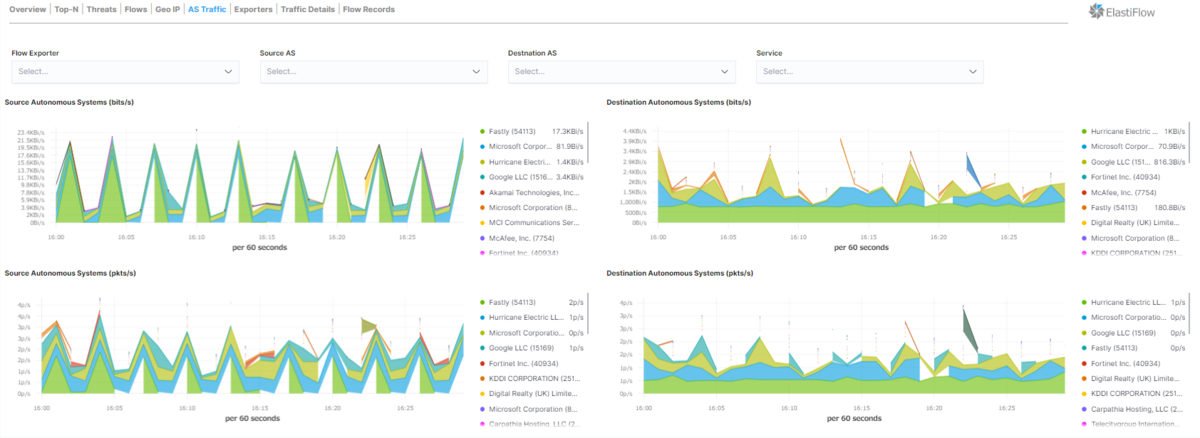Image resolution: width=1200 pixels, height=438 pixels.
Task: Click the Destination bits/s legend scrollbar
Action: tap(1189, 143)
